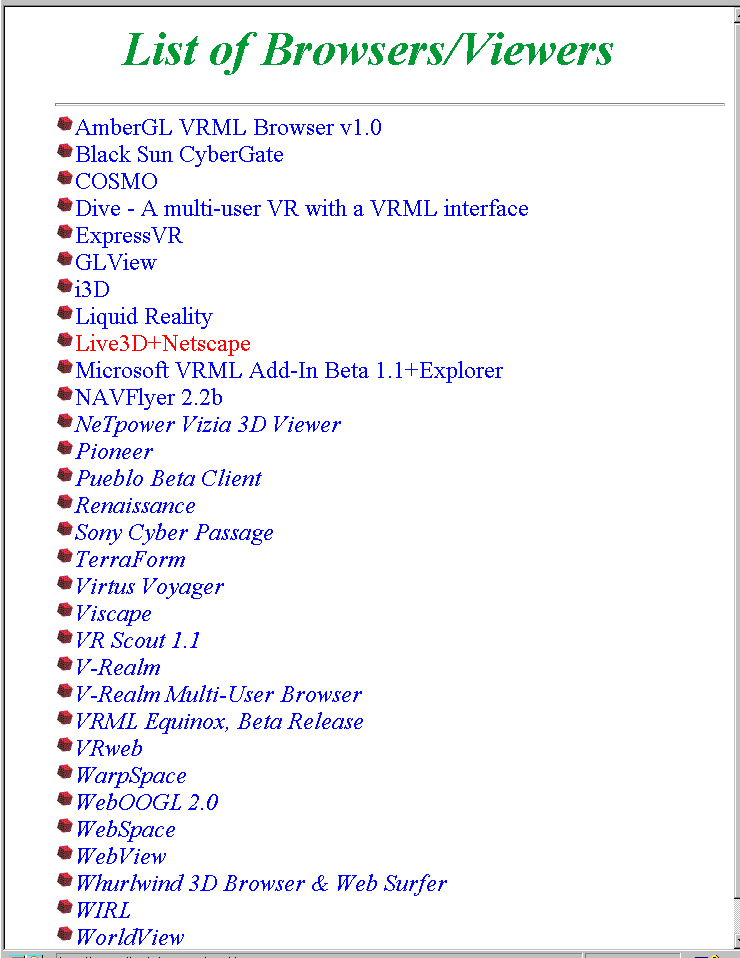The width and height of the screenshot is (740, 958).
Task: Click the cube bullet next to VRweb
Action: pyautogui.click(x=65, y=745)
